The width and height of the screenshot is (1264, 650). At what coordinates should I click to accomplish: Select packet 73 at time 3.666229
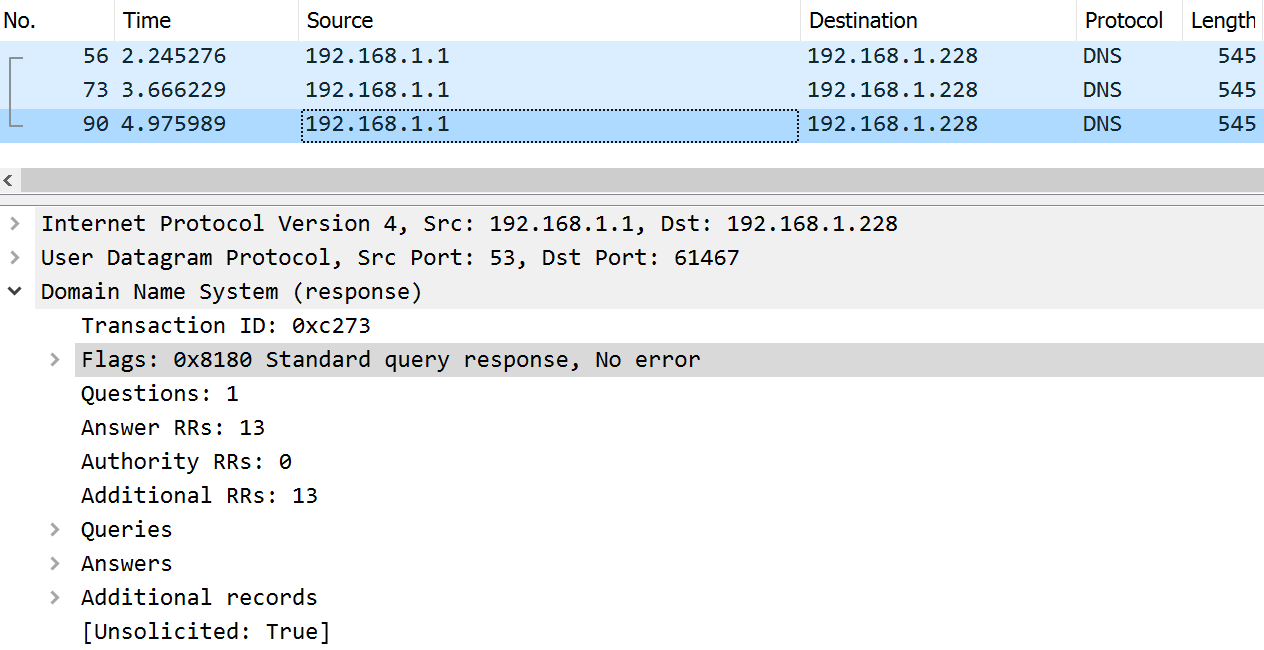[400, 90]
